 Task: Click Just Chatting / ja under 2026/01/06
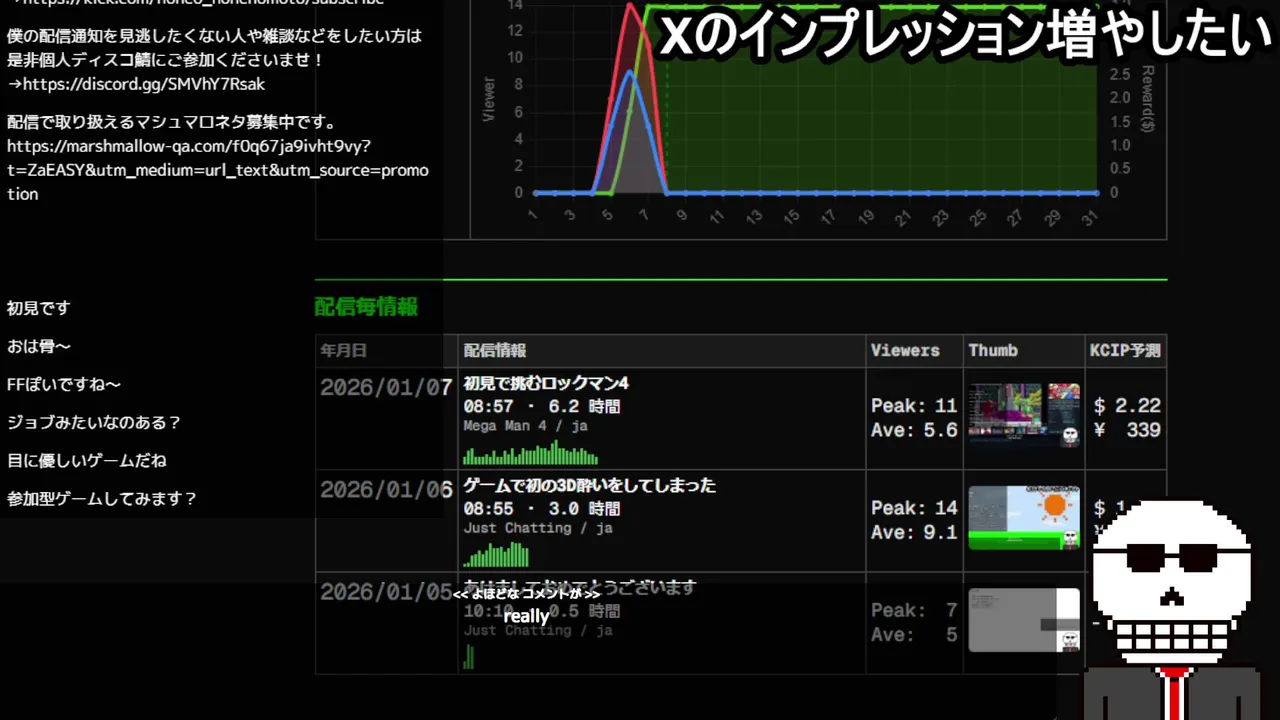coord(538,528)
